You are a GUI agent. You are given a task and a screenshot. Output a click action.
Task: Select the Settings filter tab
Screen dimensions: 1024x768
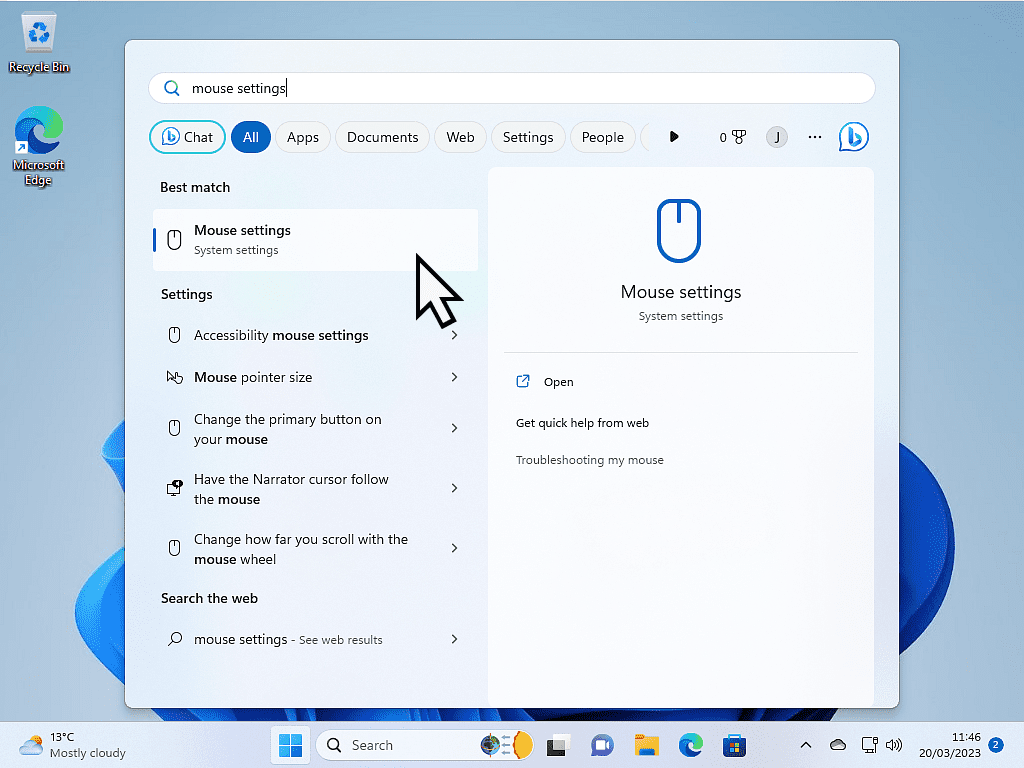tap(528, 137)
